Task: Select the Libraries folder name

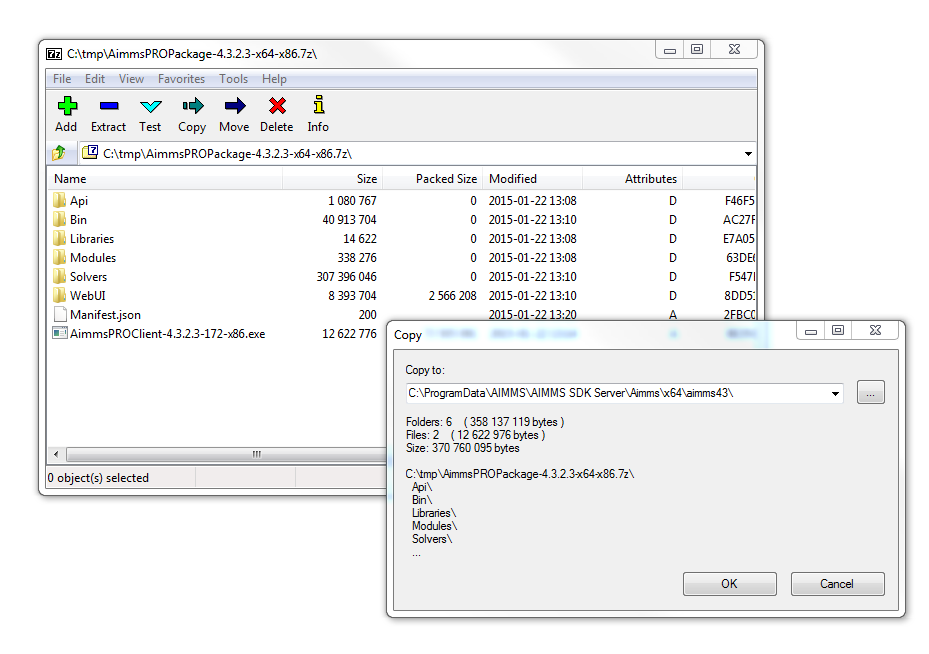Action: 92,239
